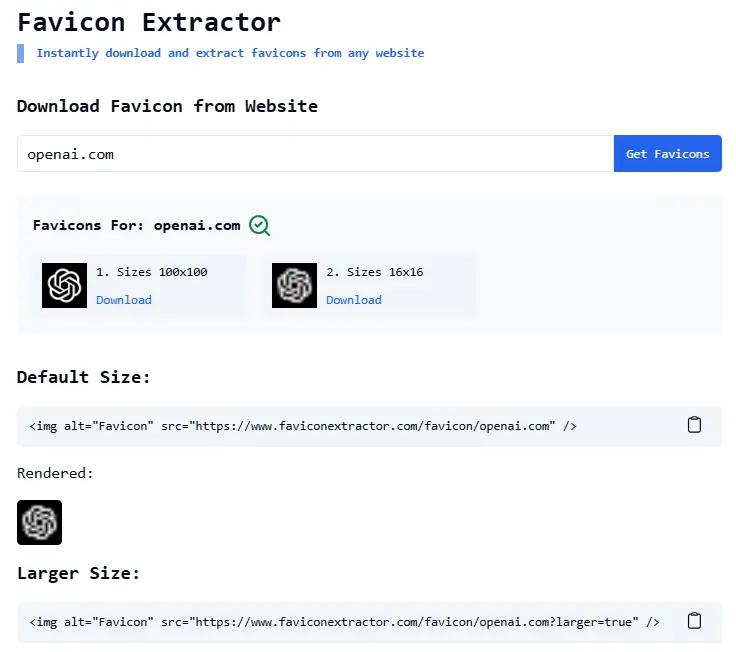
Task: Click the 'Instantly download and extract favicons' tagline
Action: click(230, 53)
